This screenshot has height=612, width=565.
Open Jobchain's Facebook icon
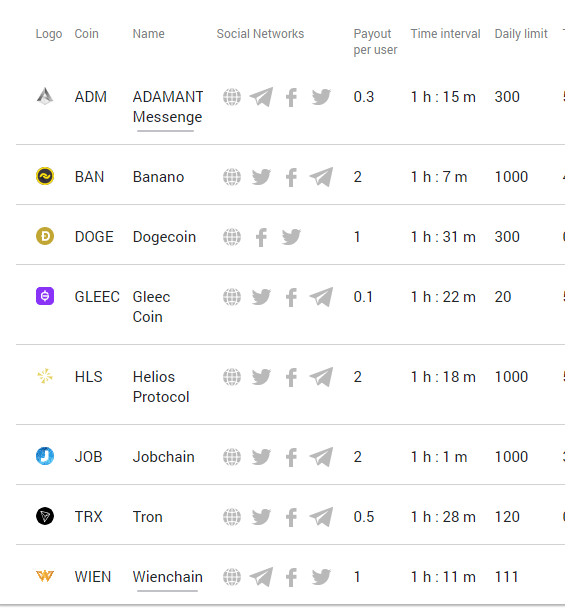click(291, 457)
